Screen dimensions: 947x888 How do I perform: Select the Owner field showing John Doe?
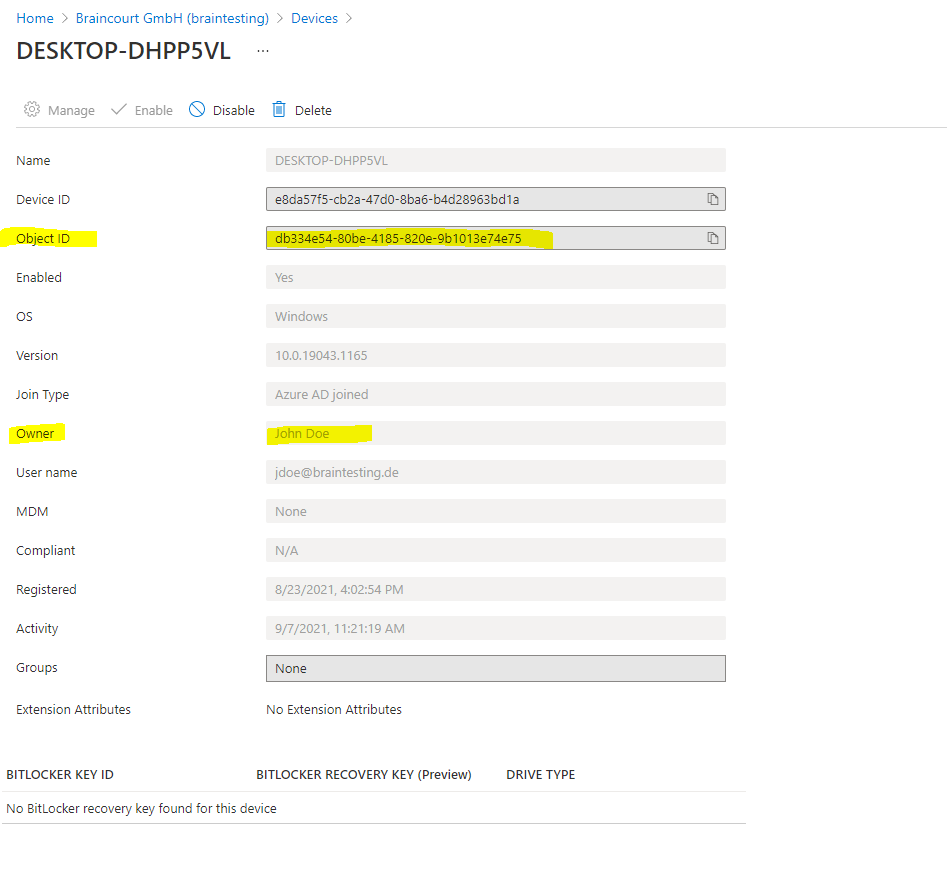point(495,433)
